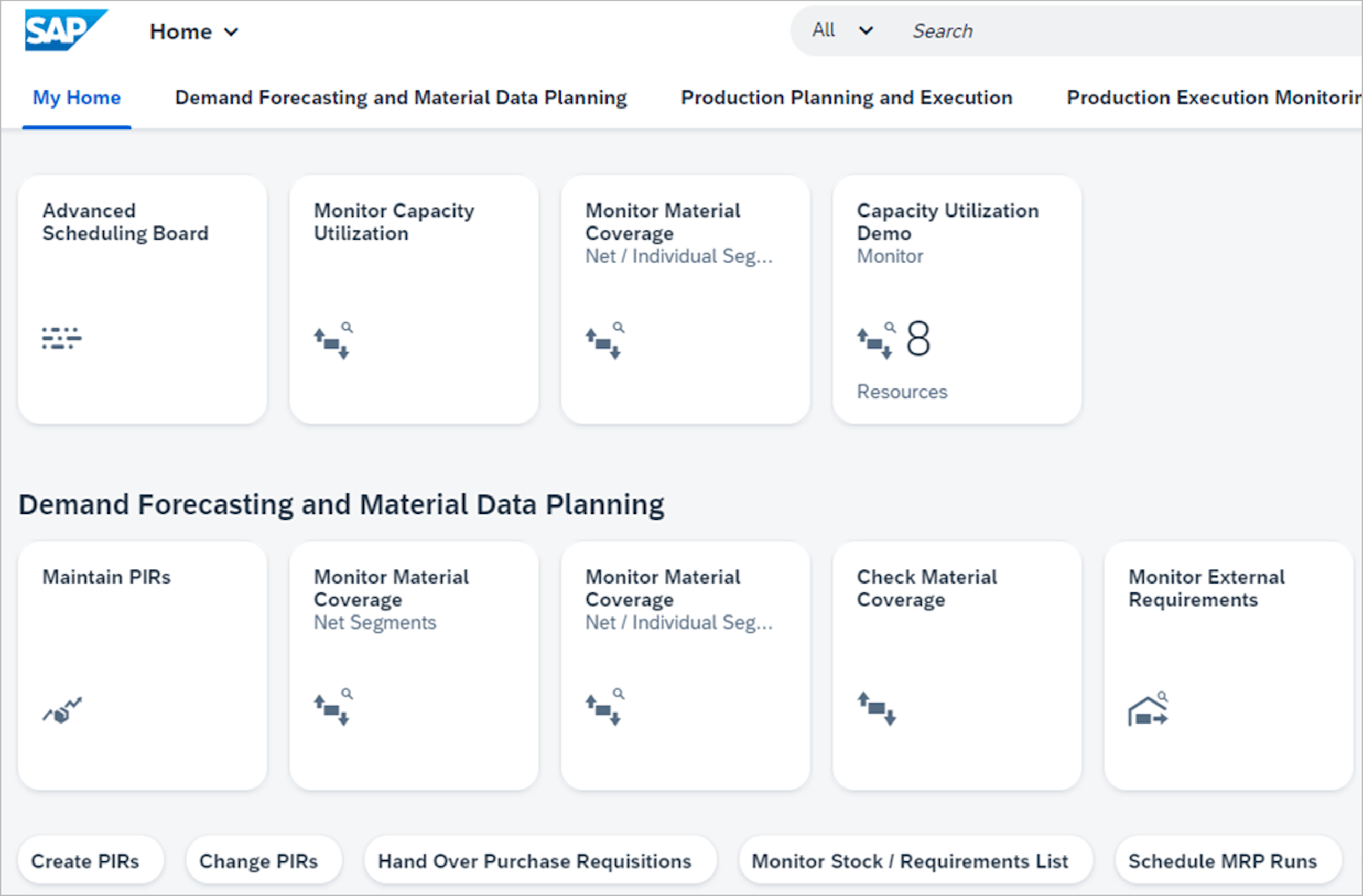Viewport: 1363px width, 896px height.
Task: Click Monitor Material Coverage icon in top row
Action: [605, 341]
